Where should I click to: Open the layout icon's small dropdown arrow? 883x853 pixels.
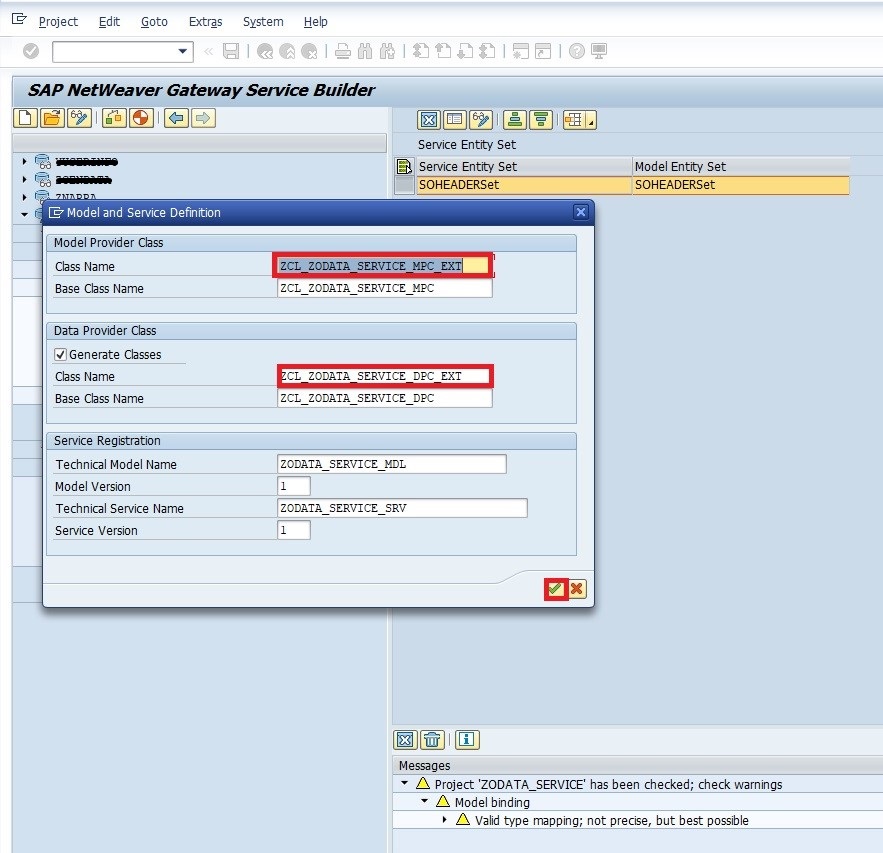[x=591, y=120]
